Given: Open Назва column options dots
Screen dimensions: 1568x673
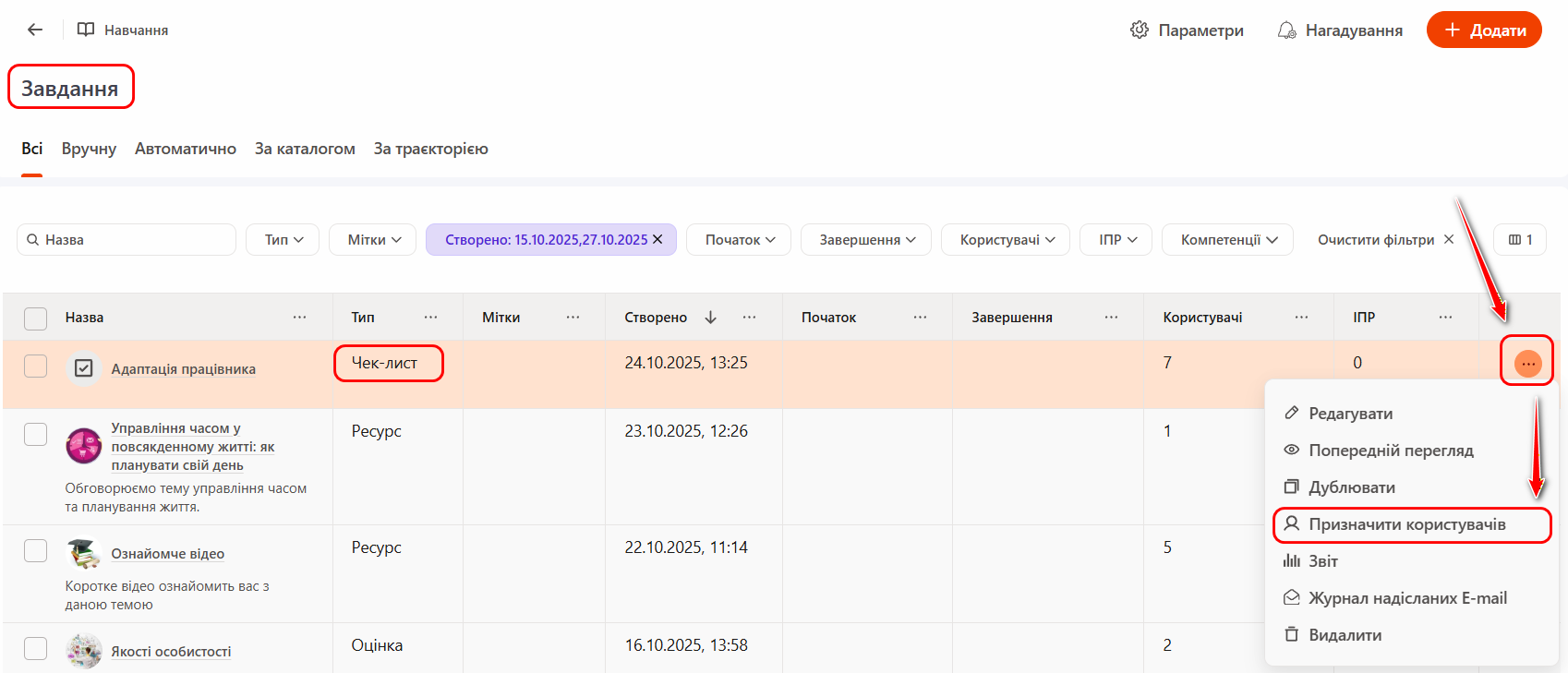Looking at the screenshot, I should point(300,318).
